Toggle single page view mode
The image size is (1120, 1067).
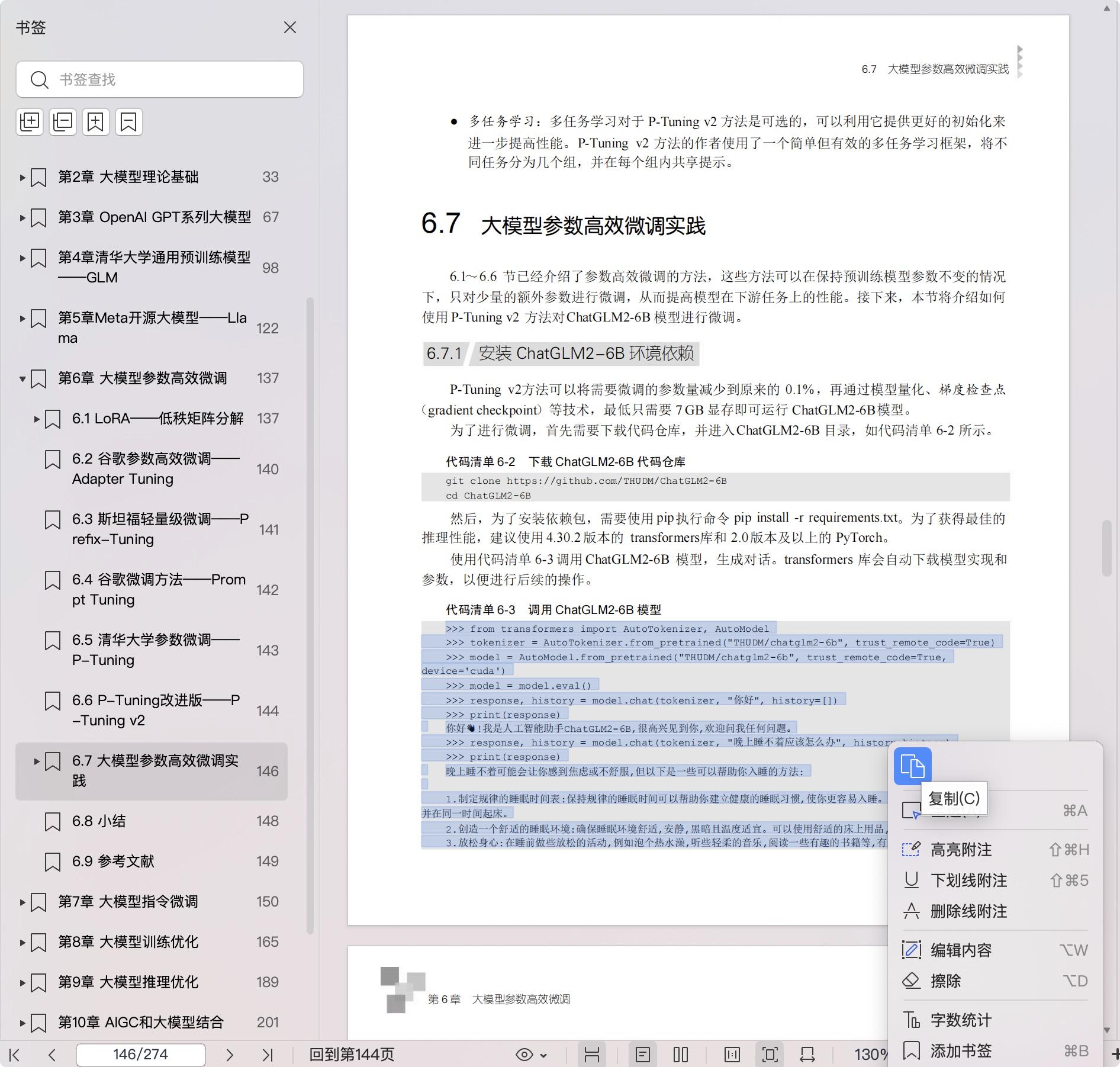[643, 1055]
